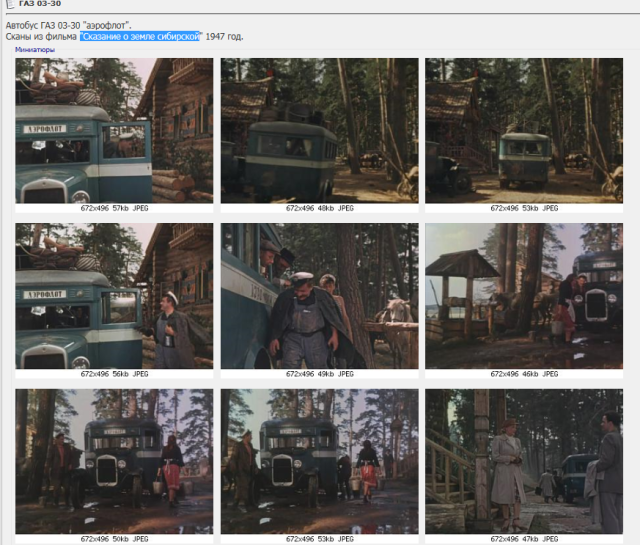Click the 672x496 47kb JPEG caption
640x545 pixels.
(x=524, y=539)
